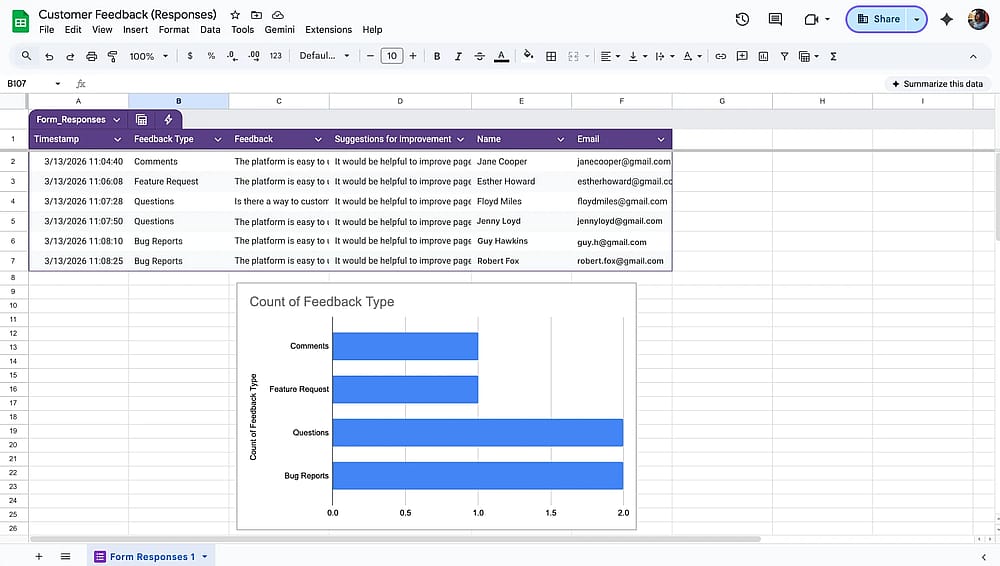The width and height of the screenshot is (1000, 566).
Task: Increase font size with plus
Action: 413,56
